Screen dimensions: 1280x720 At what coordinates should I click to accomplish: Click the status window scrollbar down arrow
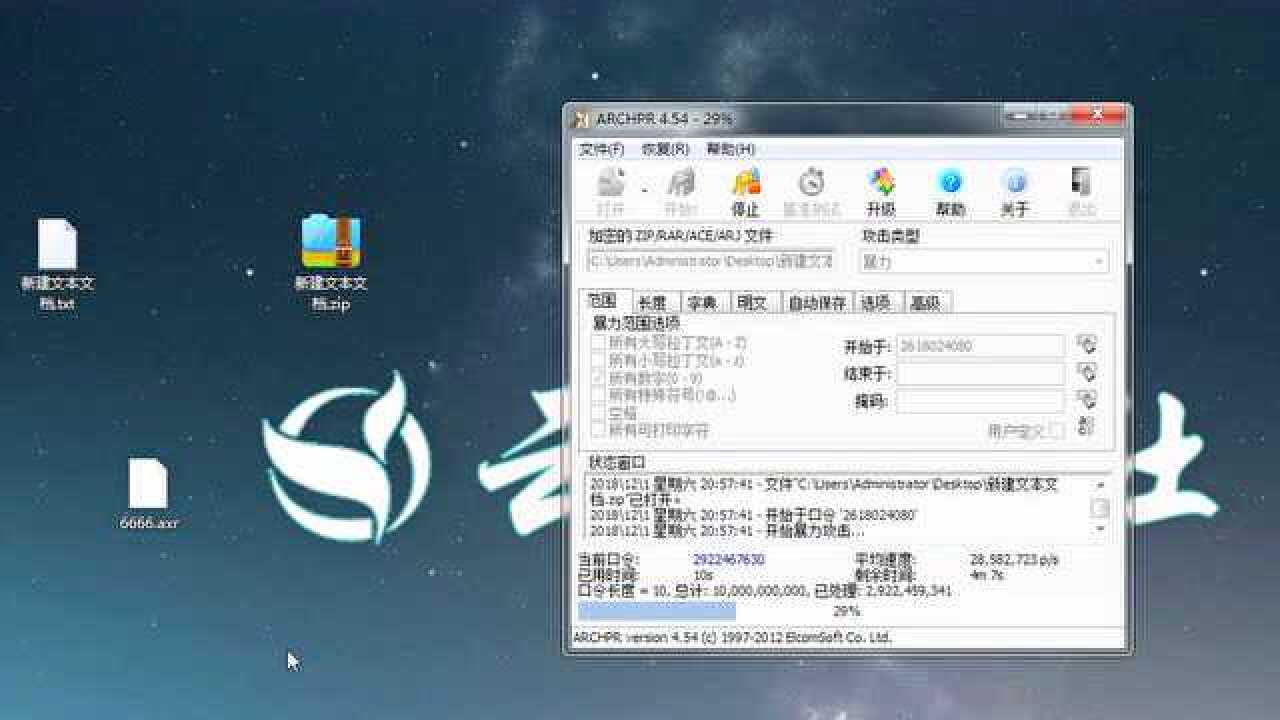[x=1100, y=531]
